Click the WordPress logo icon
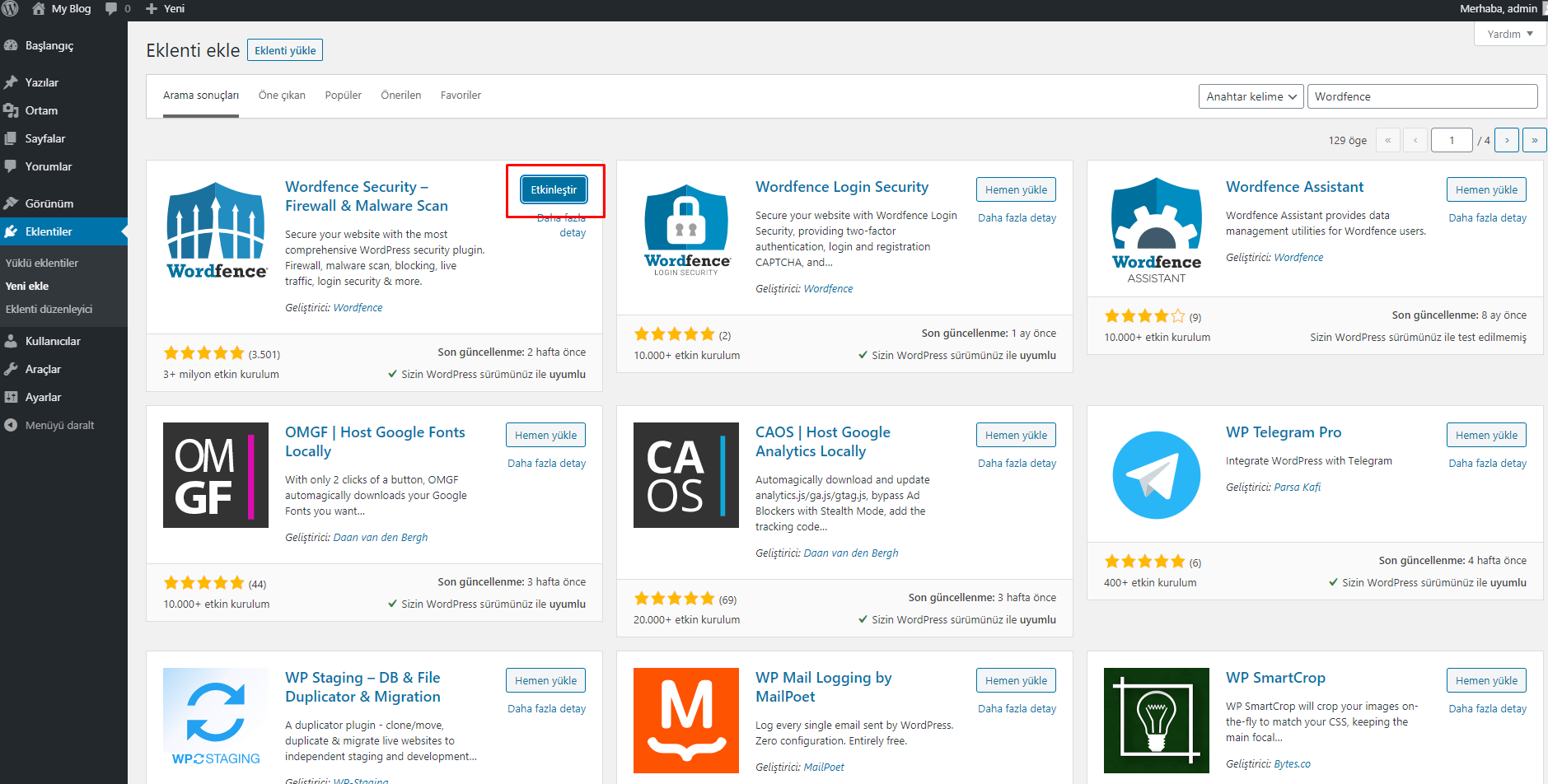The height and width of the screenshot is (784, 1548). click(10, 8)
